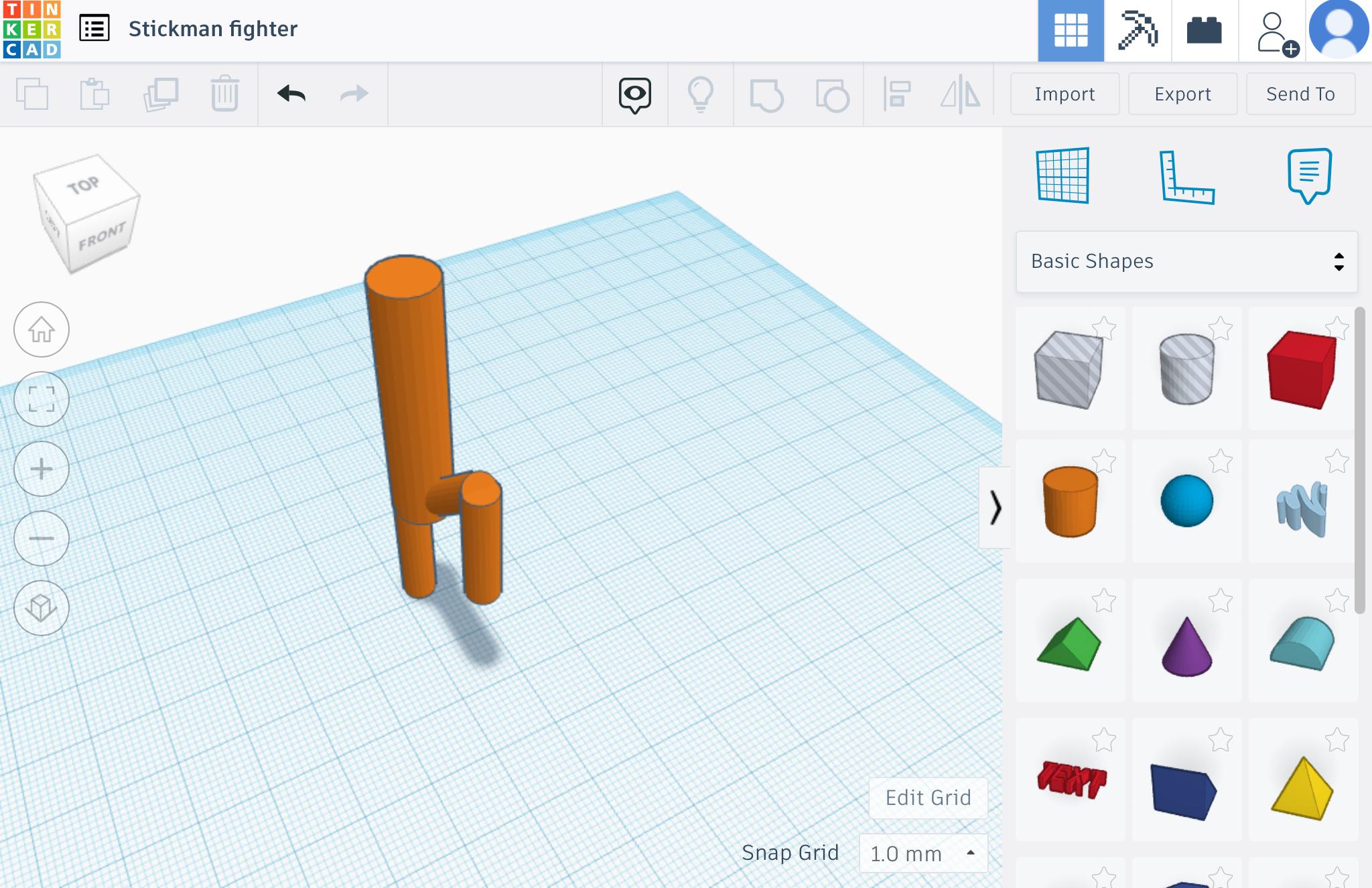This screenshot has height=888, width=1372.
Task: Click the home/reset view button
Action: (x=41, y=328)
